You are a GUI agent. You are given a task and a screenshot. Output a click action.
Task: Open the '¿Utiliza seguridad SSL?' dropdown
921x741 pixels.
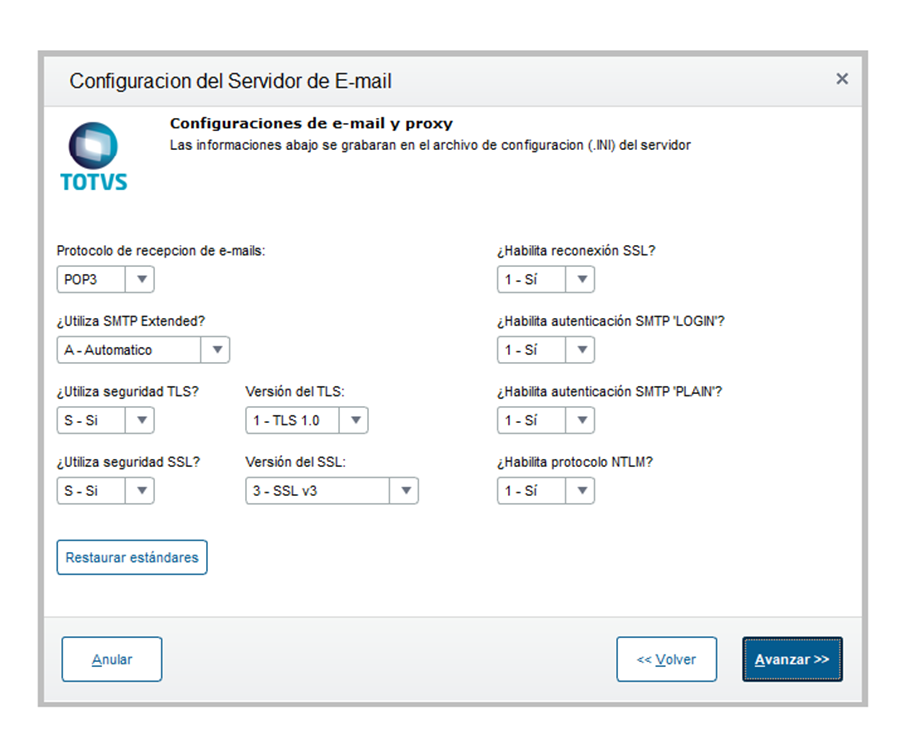click(140, 491)
